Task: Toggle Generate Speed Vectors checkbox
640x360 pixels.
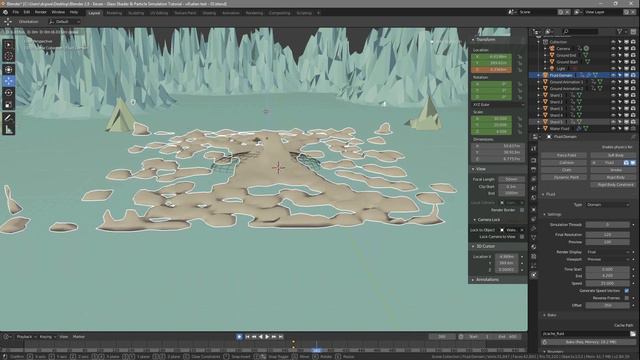Action: point(627,291)
